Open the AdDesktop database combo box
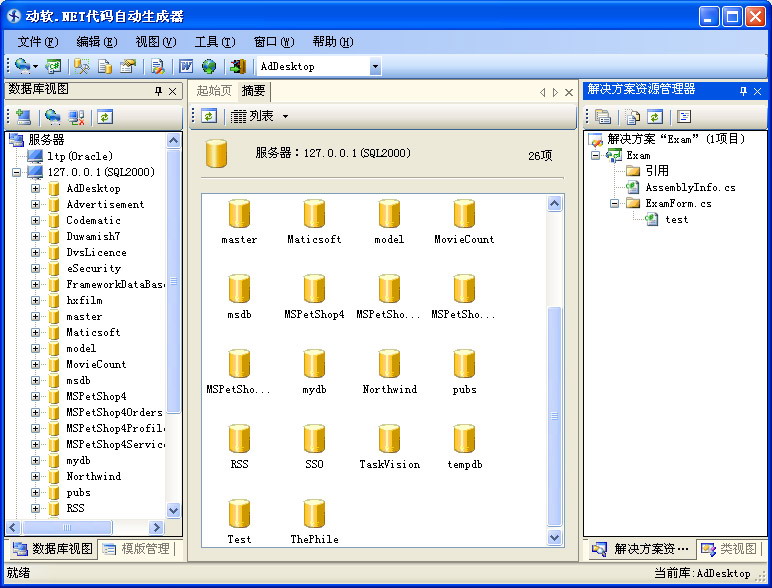Image resolution: width=772 pixels, height=588 pixels. (375, 66)
